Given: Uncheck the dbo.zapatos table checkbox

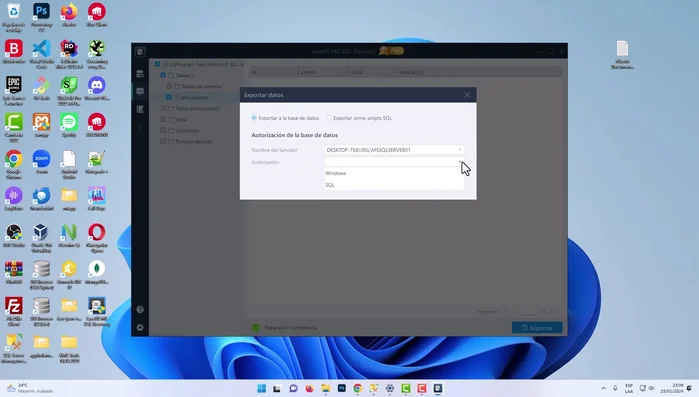Looking at the screenshot, I should coord(169,97).
